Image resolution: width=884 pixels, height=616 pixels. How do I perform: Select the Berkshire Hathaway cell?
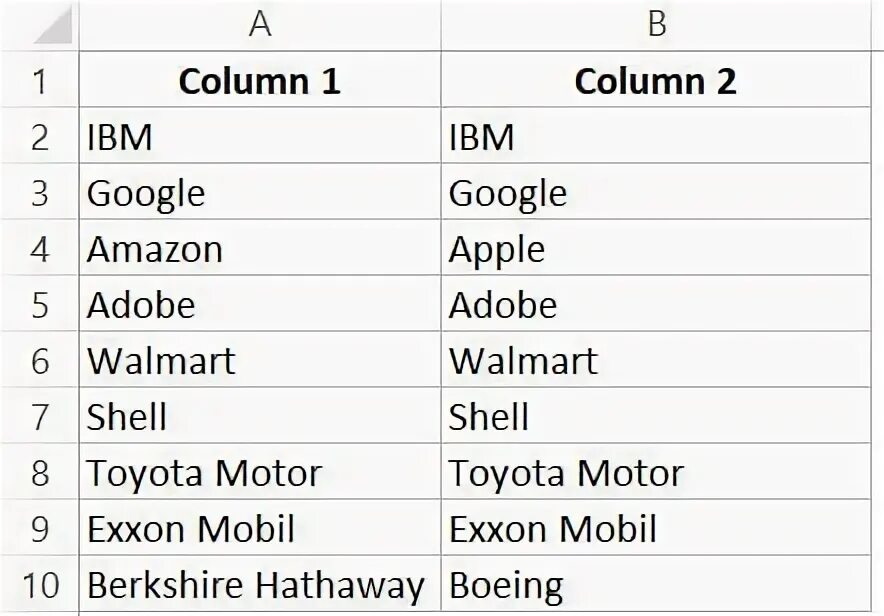(260, 584)
